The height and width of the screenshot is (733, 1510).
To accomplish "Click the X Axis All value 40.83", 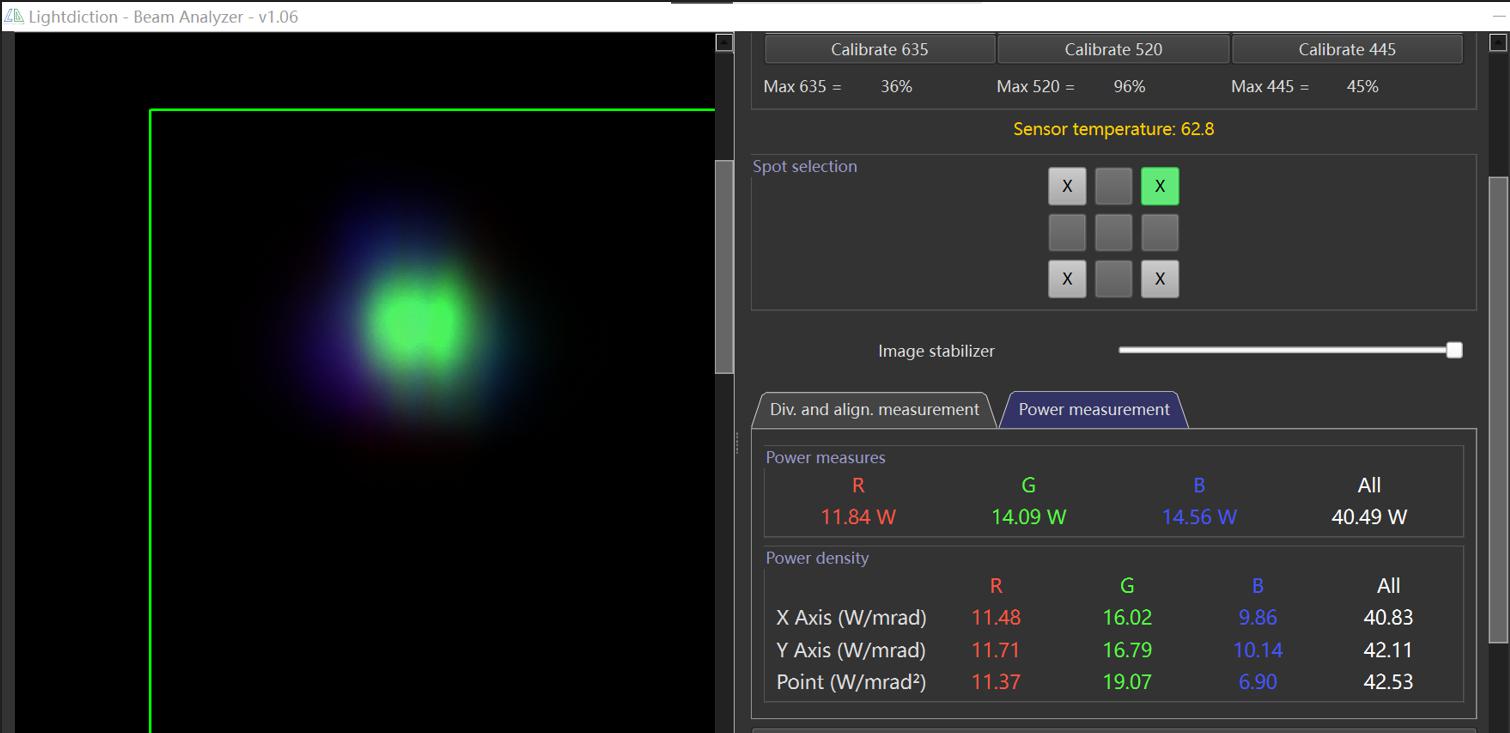I will point(1388,618).
